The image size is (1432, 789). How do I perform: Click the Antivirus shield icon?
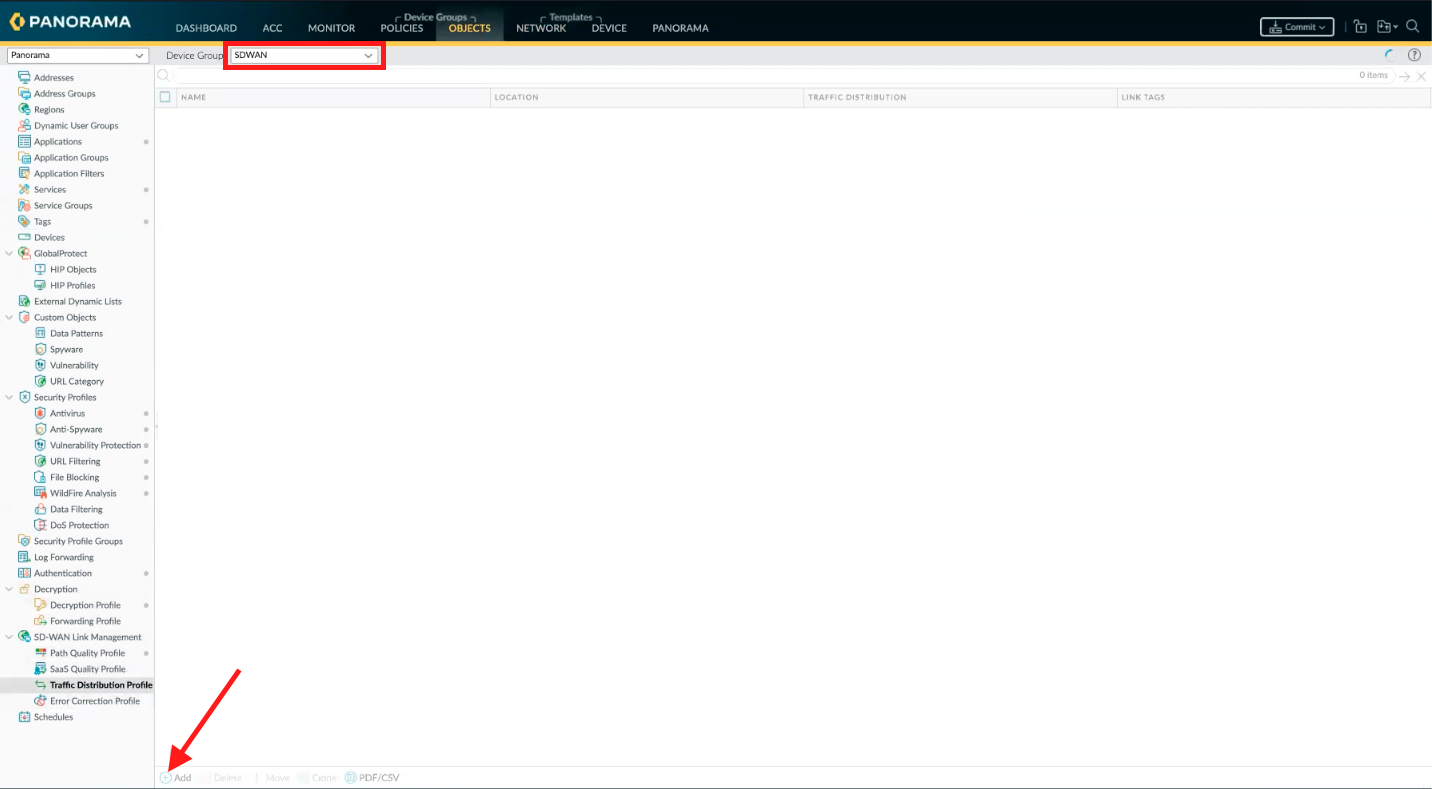(x=41, y=413)
